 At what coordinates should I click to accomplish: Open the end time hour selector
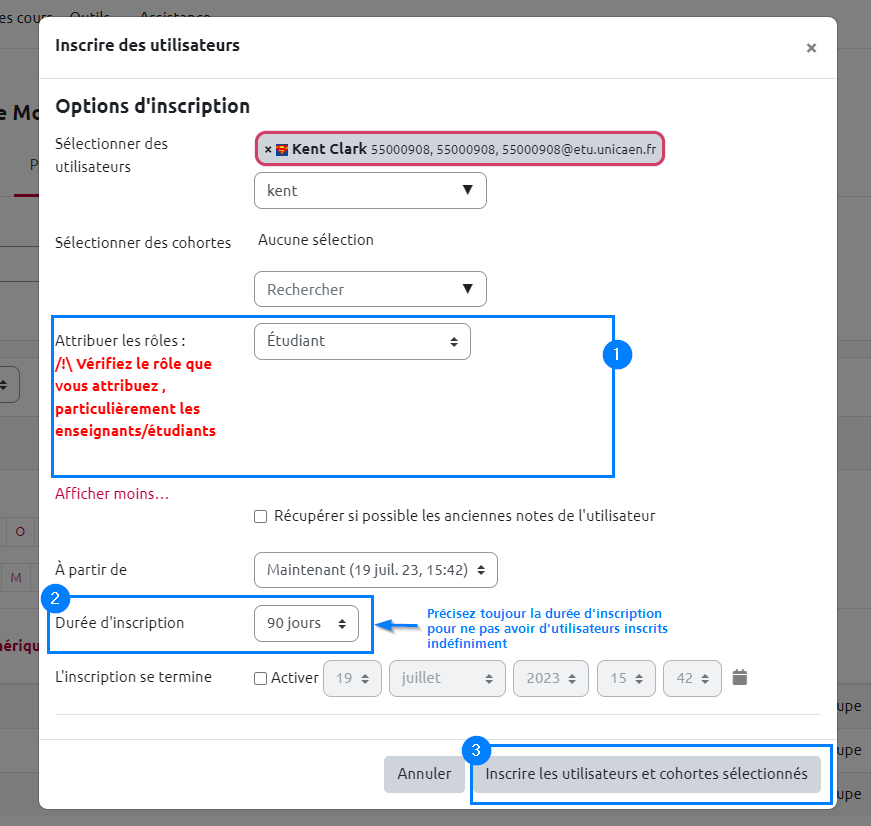click(626, 678)
